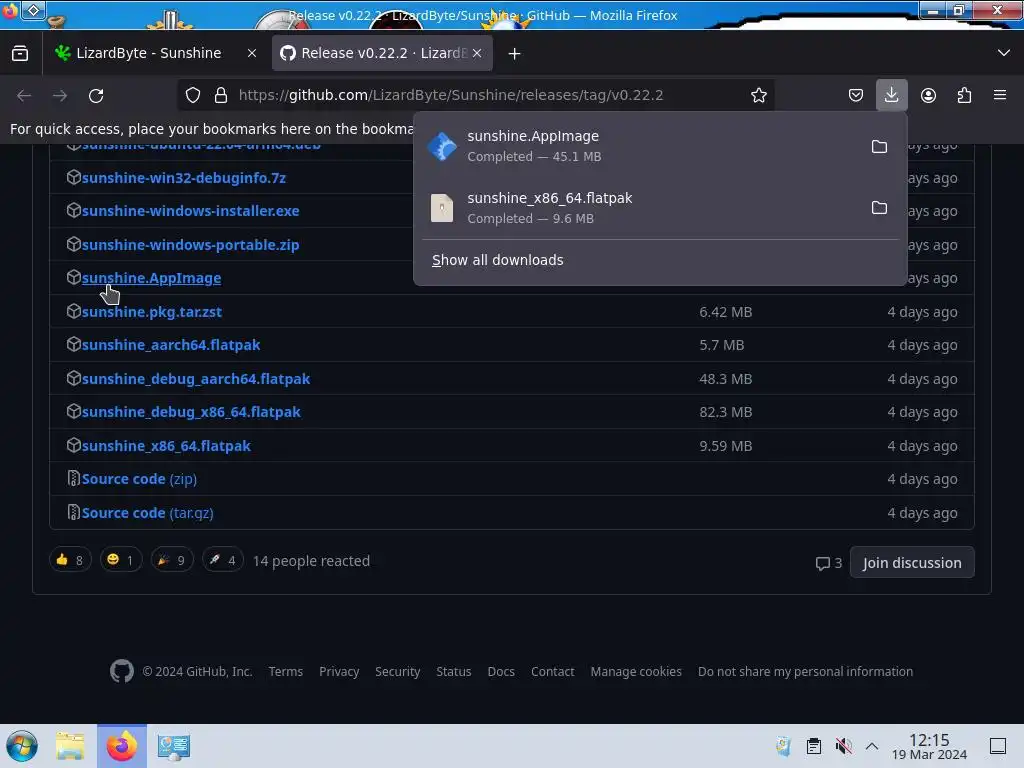Open the Extensions puzzle icon
The width and height of the screenshot is (1024, 768).
(964, 95)
